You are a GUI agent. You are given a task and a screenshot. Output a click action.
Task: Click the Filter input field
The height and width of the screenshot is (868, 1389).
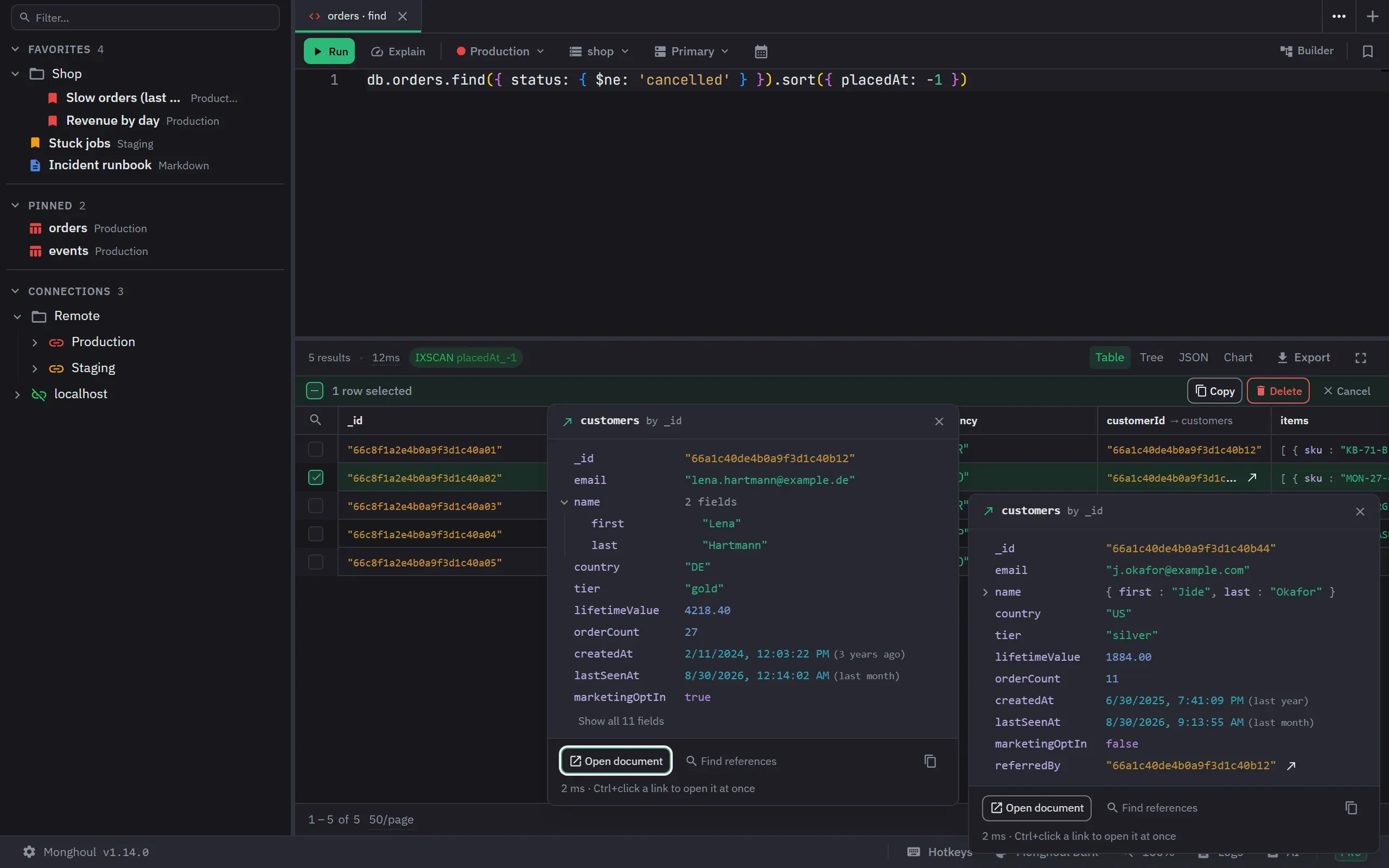pyautogui.click(x=145, y=17)
